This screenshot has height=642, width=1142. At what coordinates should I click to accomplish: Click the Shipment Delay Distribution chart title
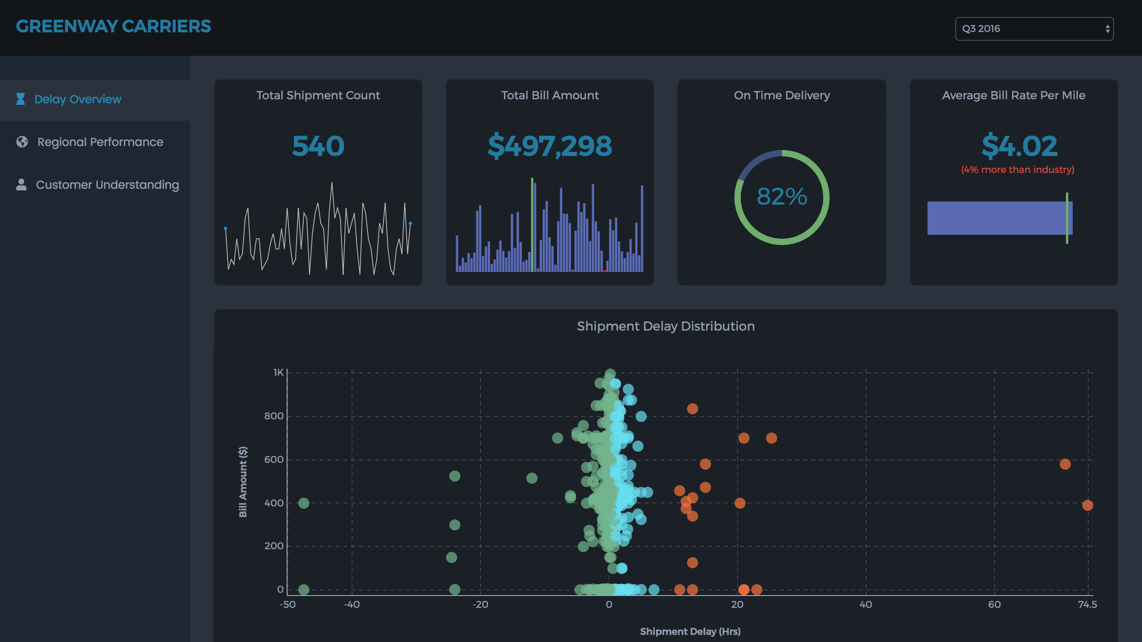click(x=666, y=326)
